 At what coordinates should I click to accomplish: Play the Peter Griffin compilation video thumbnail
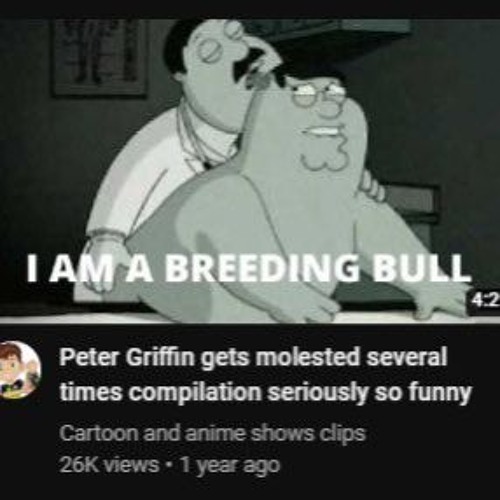250,171
